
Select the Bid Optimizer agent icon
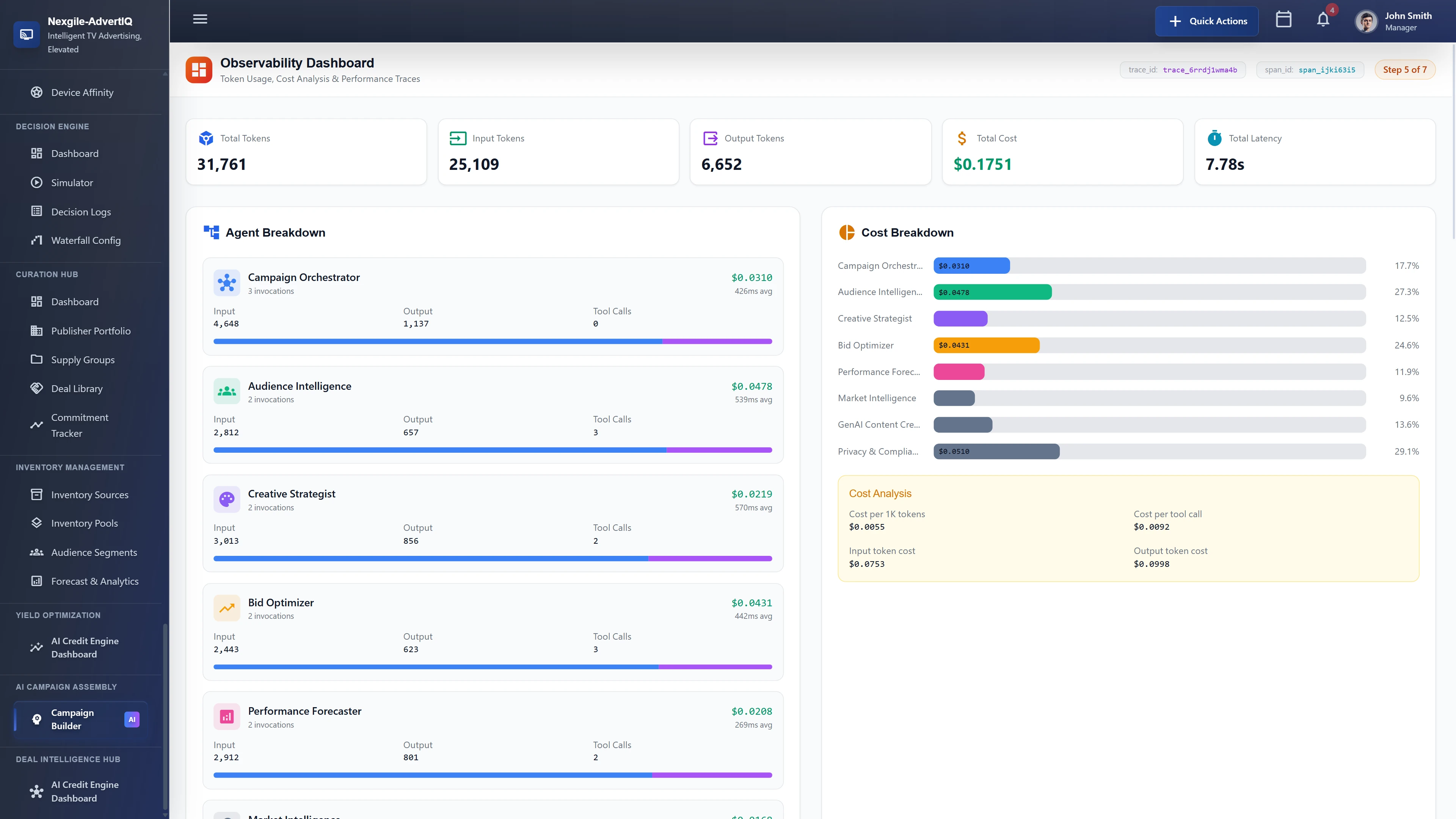click(x=227, y=607)
